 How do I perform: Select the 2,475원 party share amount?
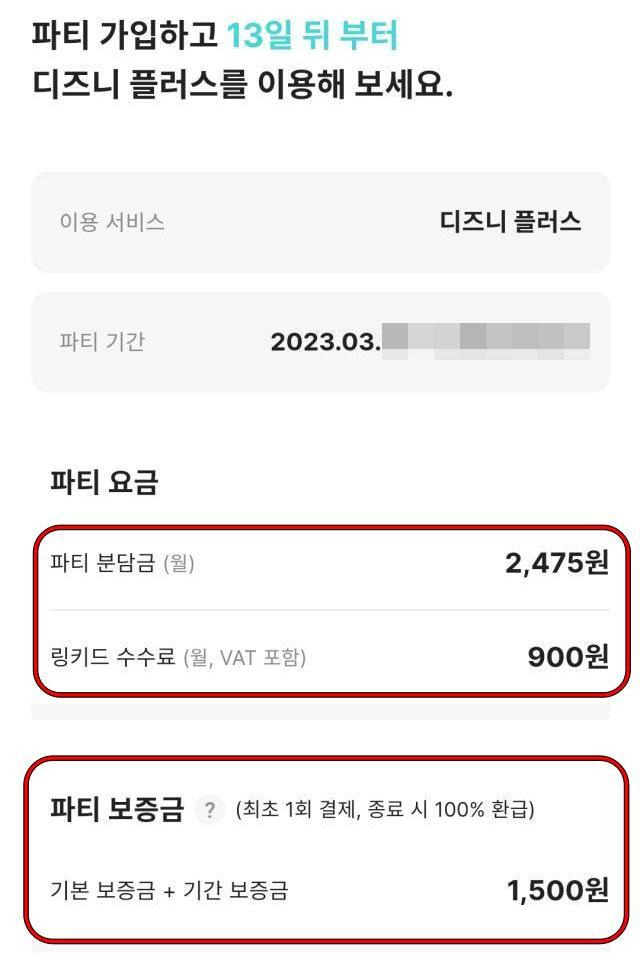(549, 563)
